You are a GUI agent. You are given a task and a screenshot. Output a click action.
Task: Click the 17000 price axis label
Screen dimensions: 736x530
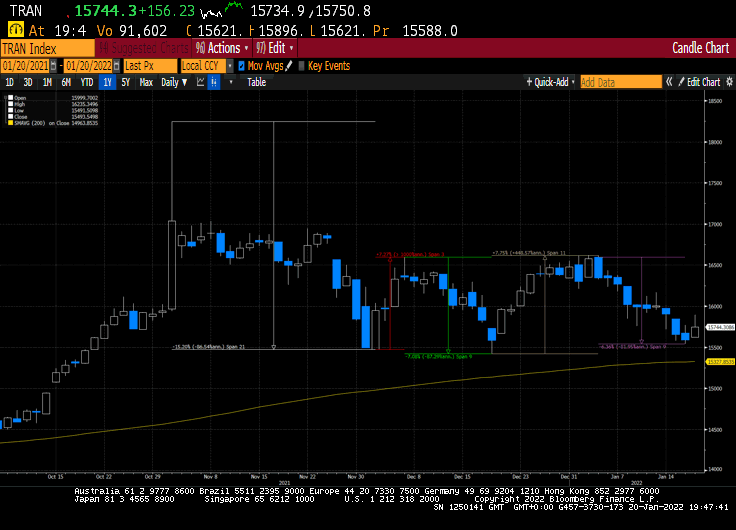coord(715,224)
